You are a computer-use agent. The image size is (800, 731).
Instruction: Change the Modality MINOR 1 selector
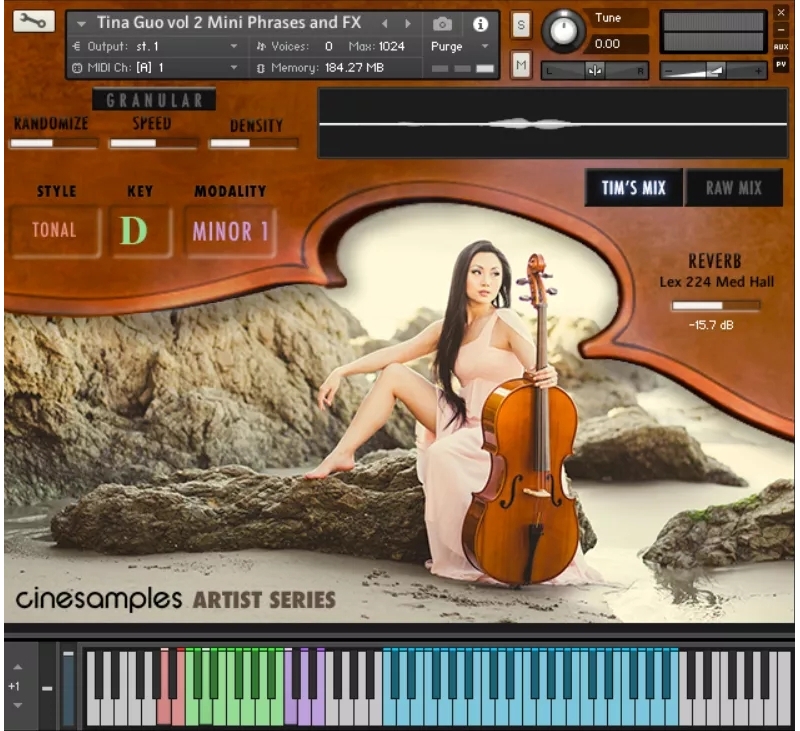[x=230, y=231]
